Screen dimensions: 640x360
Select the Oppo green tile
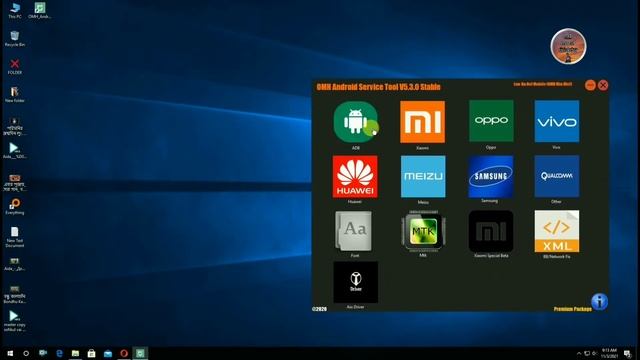[x=491, y=121]
